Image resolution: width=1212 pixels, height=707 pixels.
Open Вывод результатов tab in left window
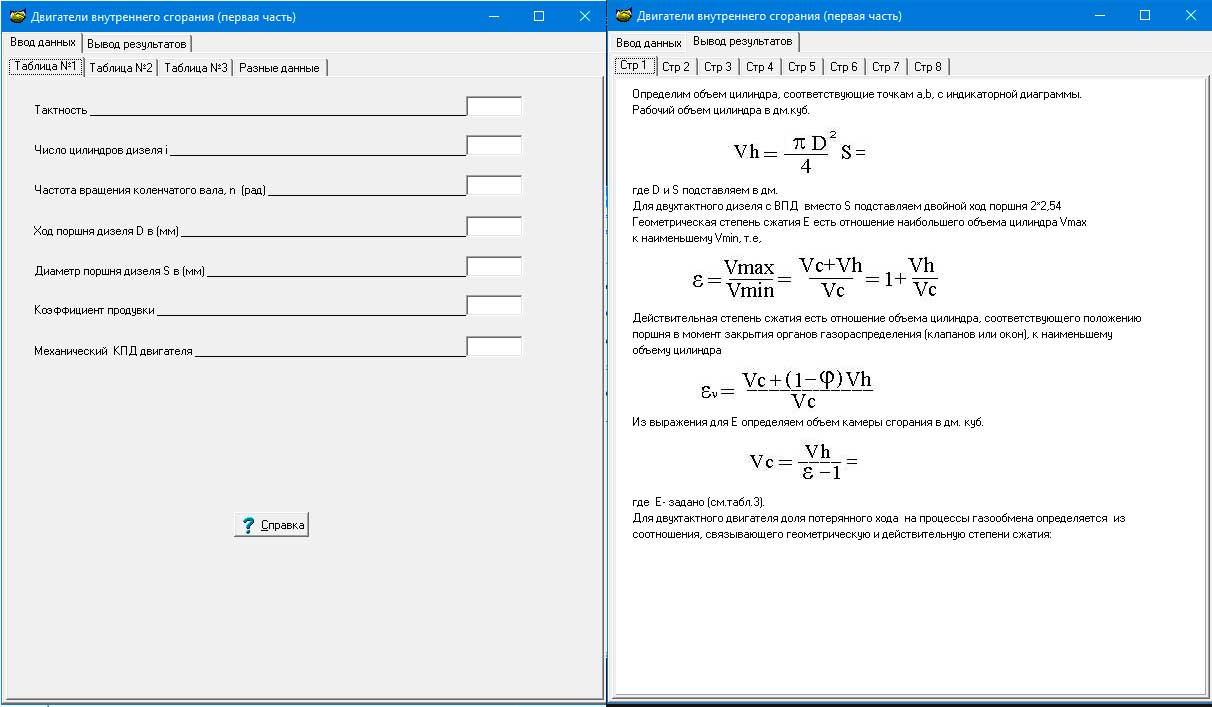click(136, 44)
